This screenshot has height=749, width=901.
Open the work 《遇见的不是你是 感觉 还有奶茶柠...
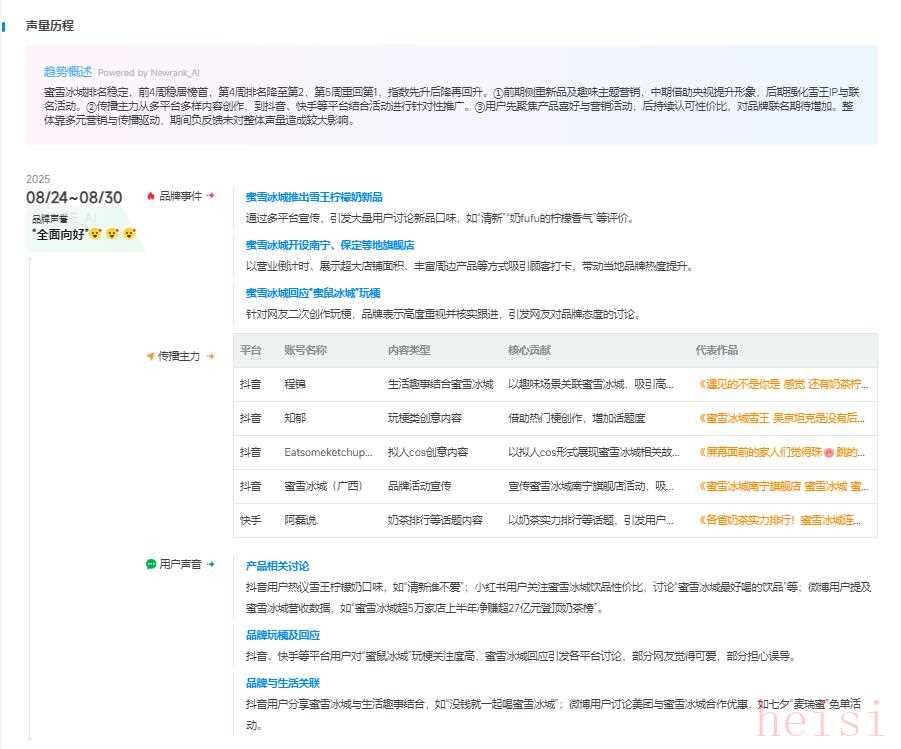coord(783,384)
